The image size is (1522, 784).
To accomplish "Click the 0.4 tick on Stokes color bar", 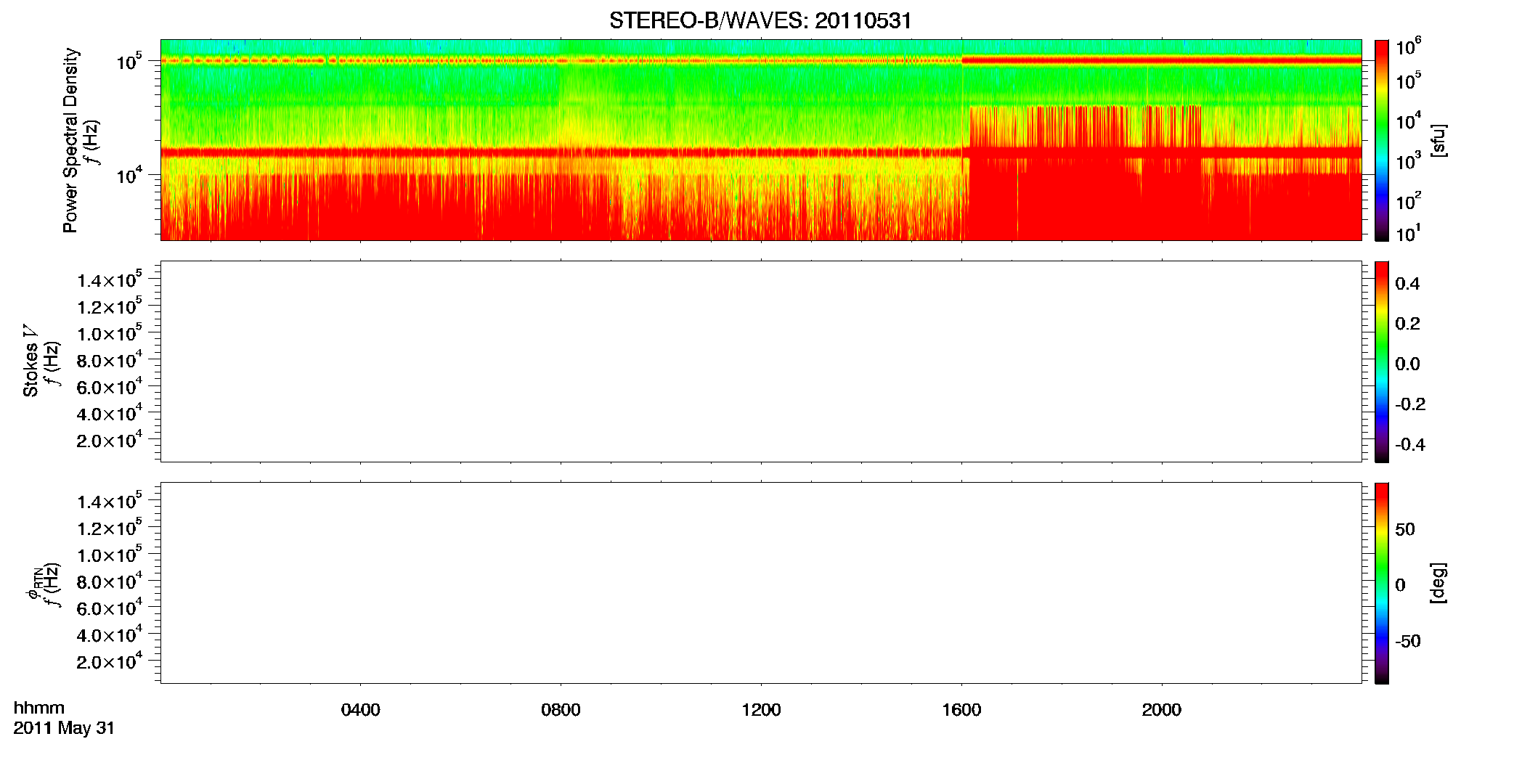I will tap(1407, 284).
